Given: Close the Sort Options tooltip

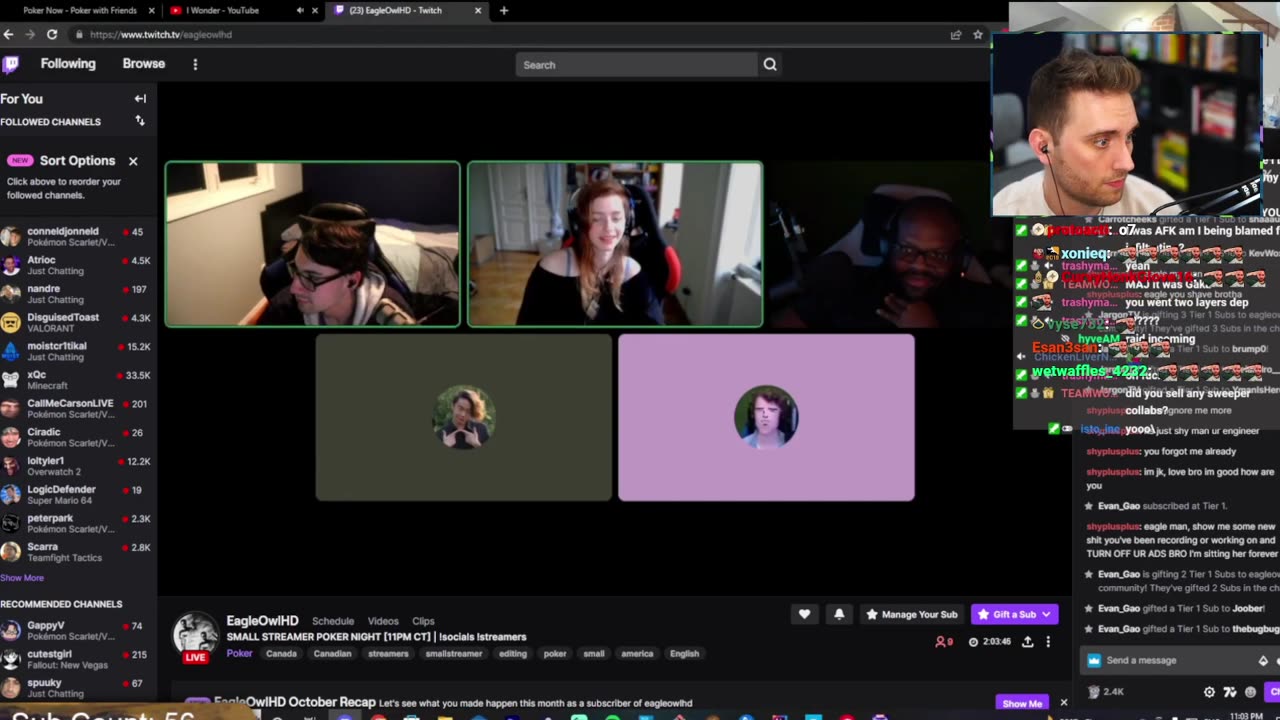Looking at the screenshot, I should click(x=133, y=161).
